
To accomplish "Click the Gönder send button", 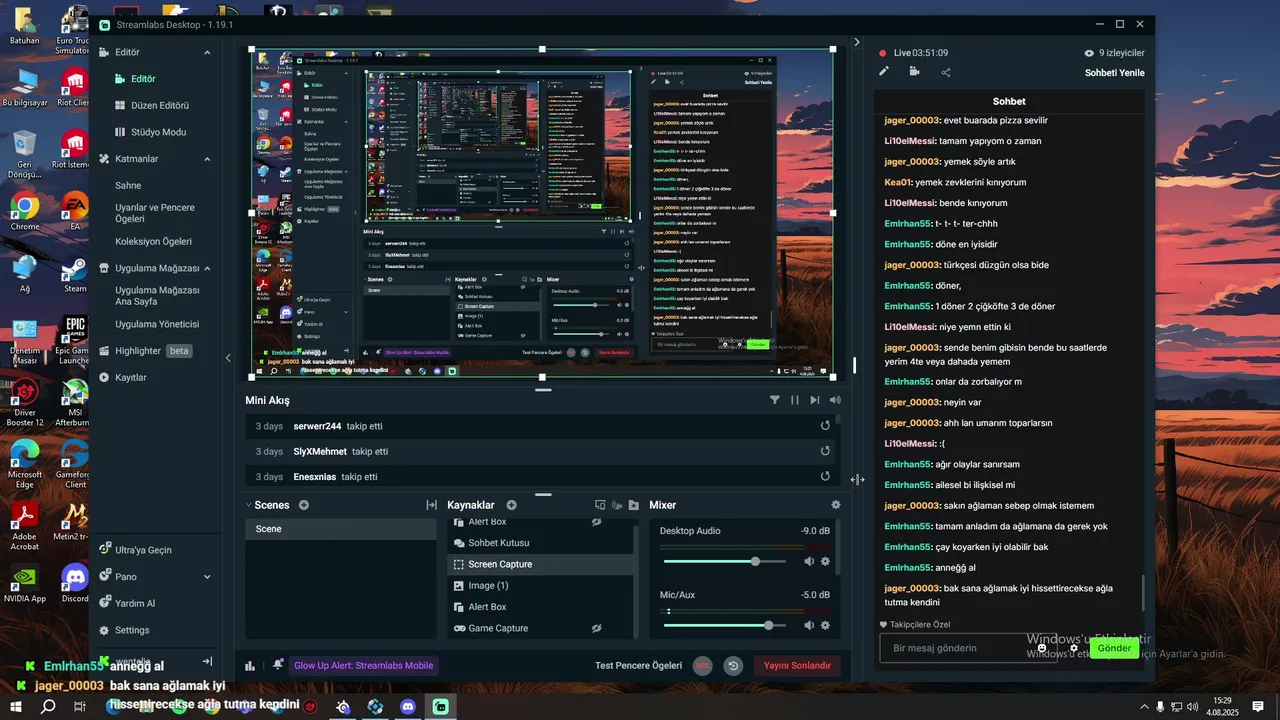I will point(1114,648).
